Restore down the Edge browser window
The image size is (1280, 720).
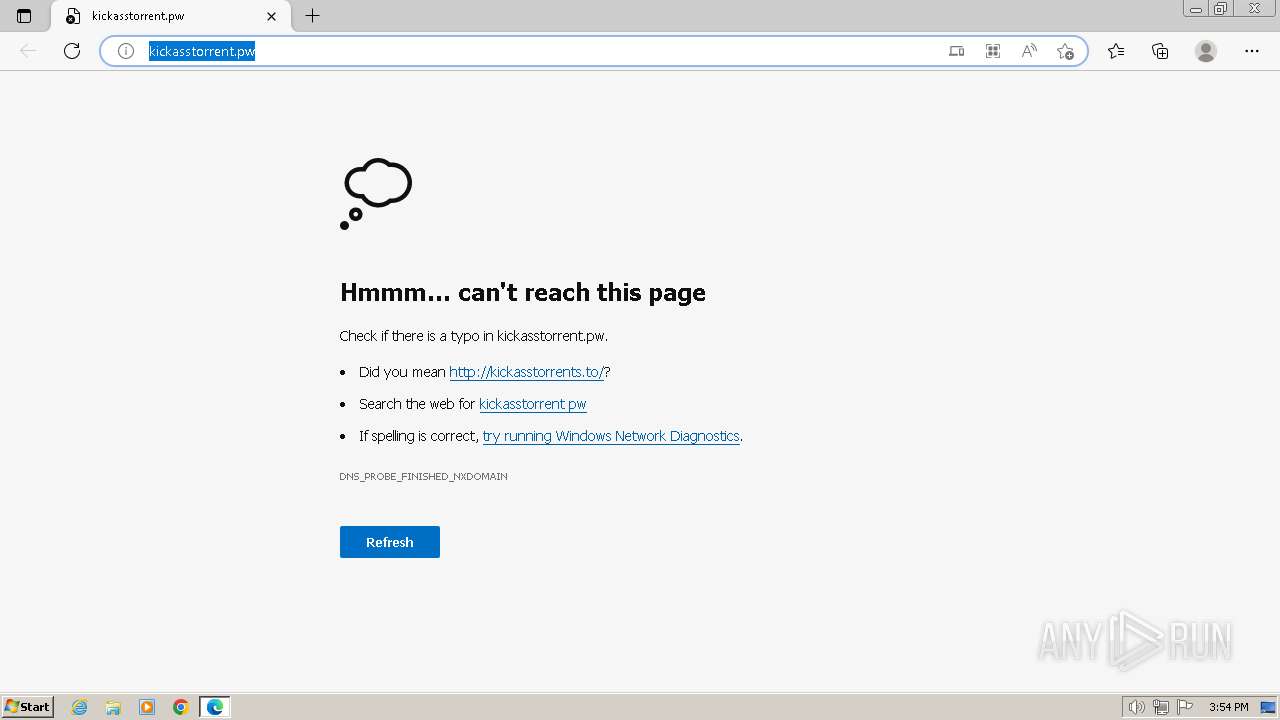click(1221, 9)
